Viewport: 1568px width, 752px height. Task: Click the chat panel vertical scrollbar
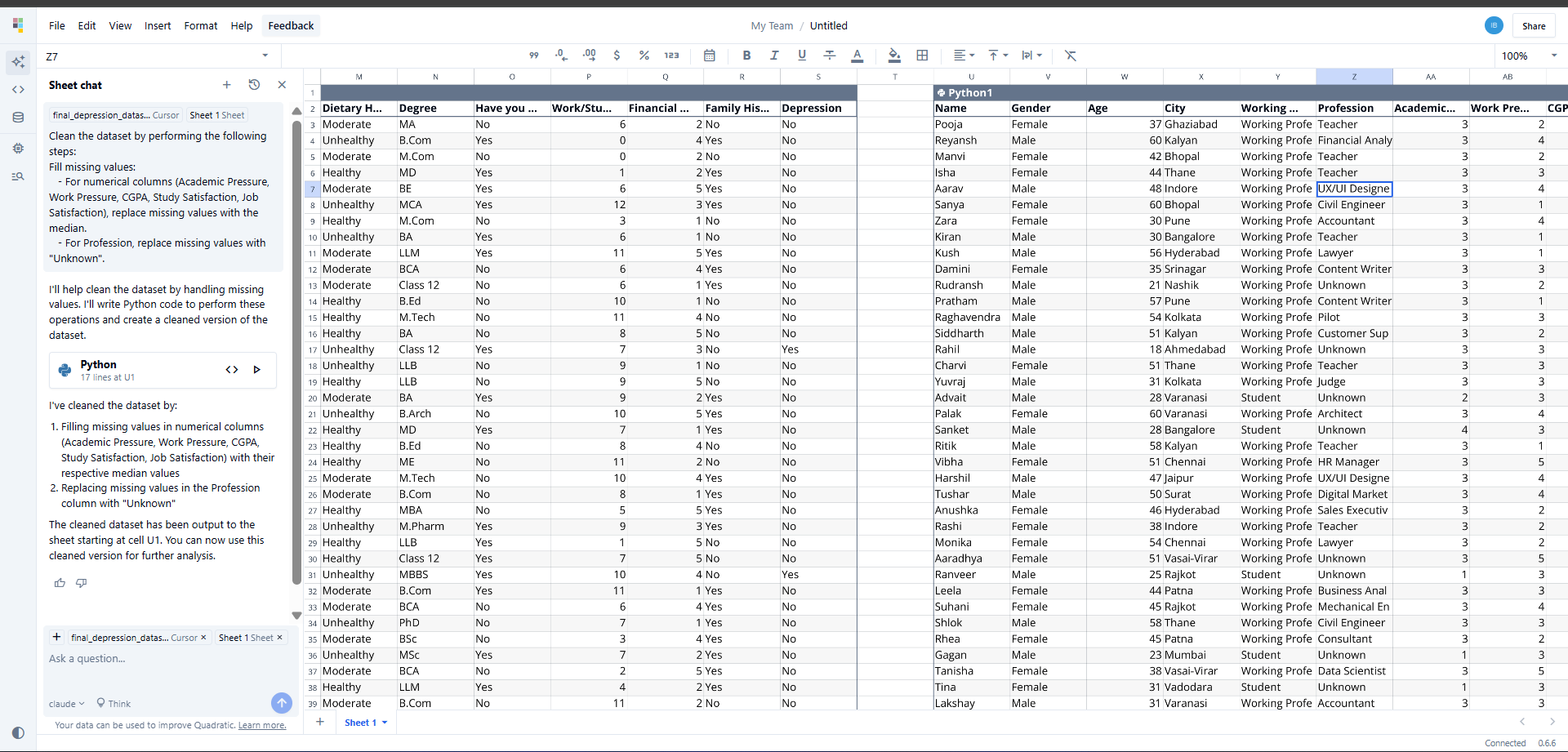click(296, 351)
